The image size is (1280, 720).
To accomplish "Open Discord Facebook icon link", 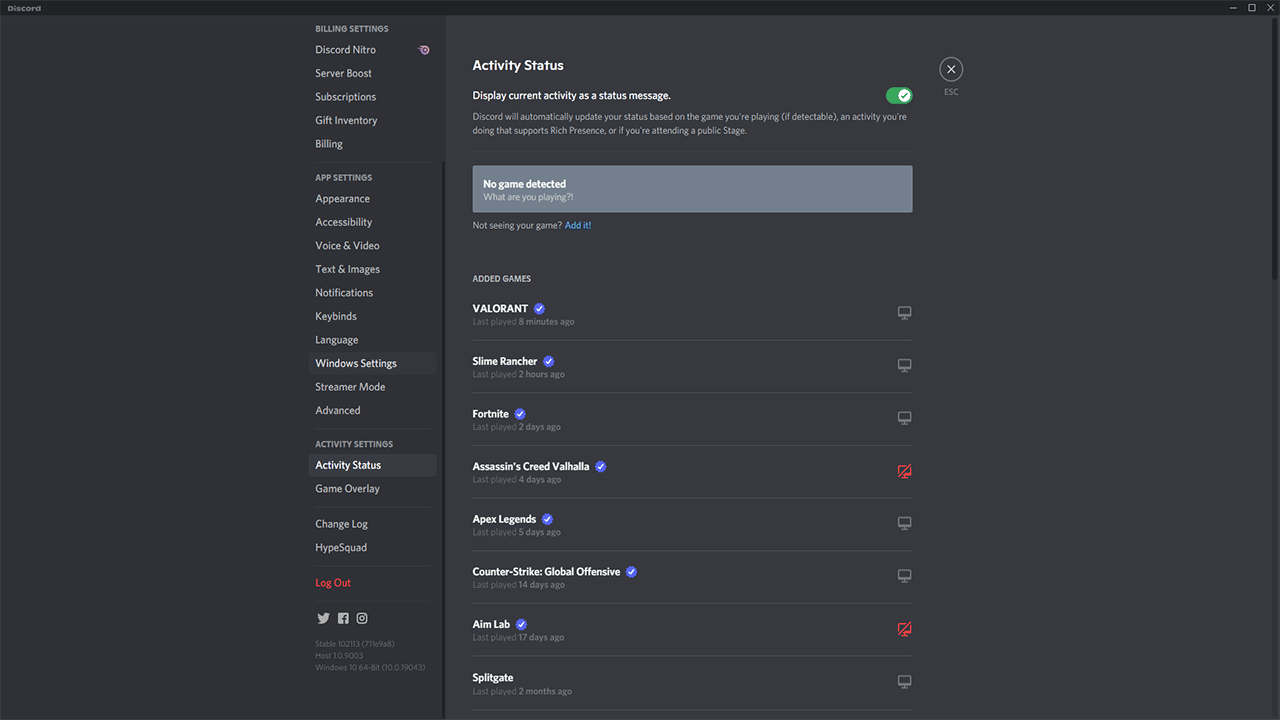I will (343, 618).
